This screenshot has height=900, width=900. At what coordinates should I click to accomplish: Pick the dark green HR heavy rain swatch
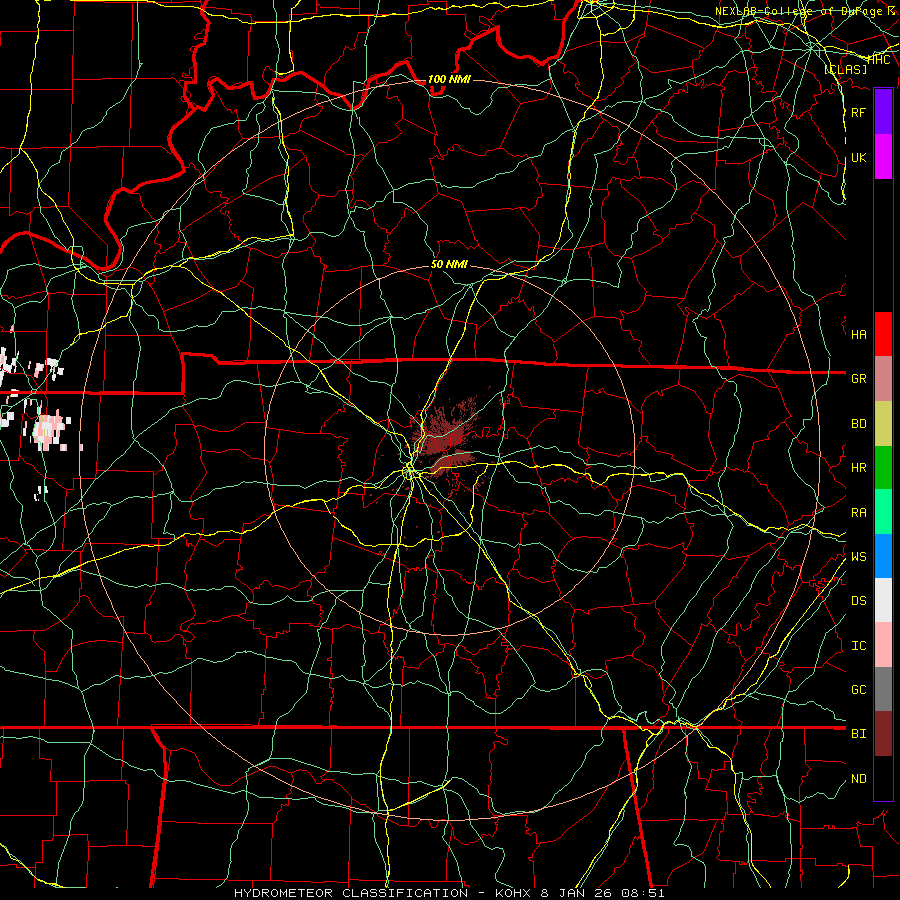click(883, 468)
